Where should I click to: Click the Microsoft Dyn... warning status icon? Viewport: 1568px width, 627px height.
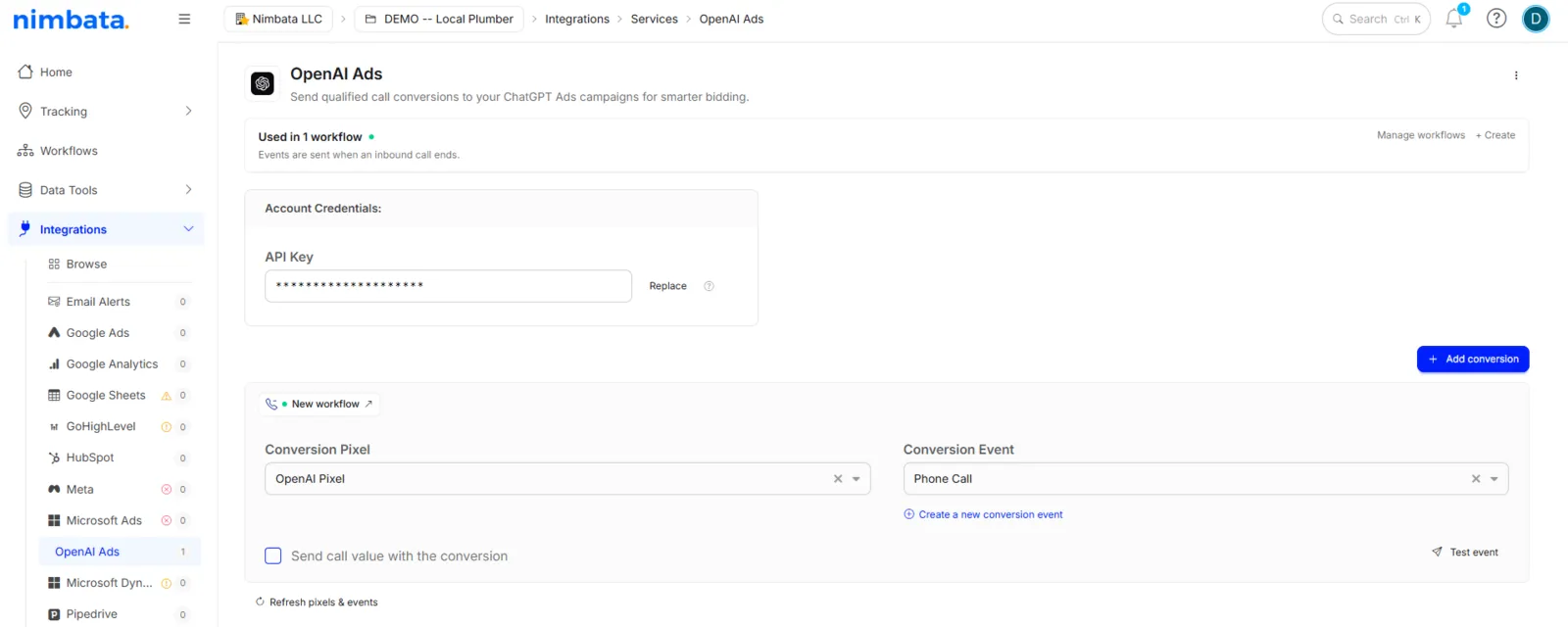click(167, 584)
